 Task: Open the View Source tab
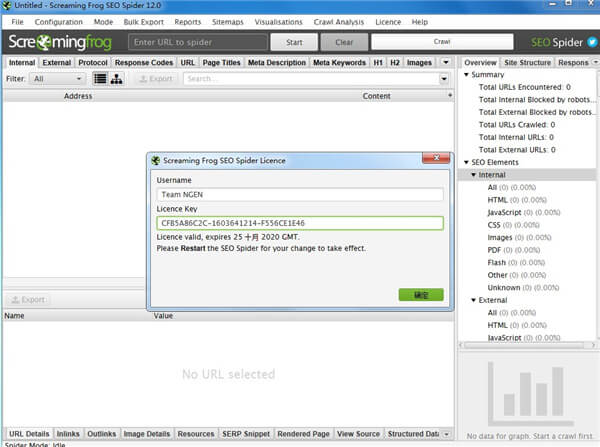359,434
